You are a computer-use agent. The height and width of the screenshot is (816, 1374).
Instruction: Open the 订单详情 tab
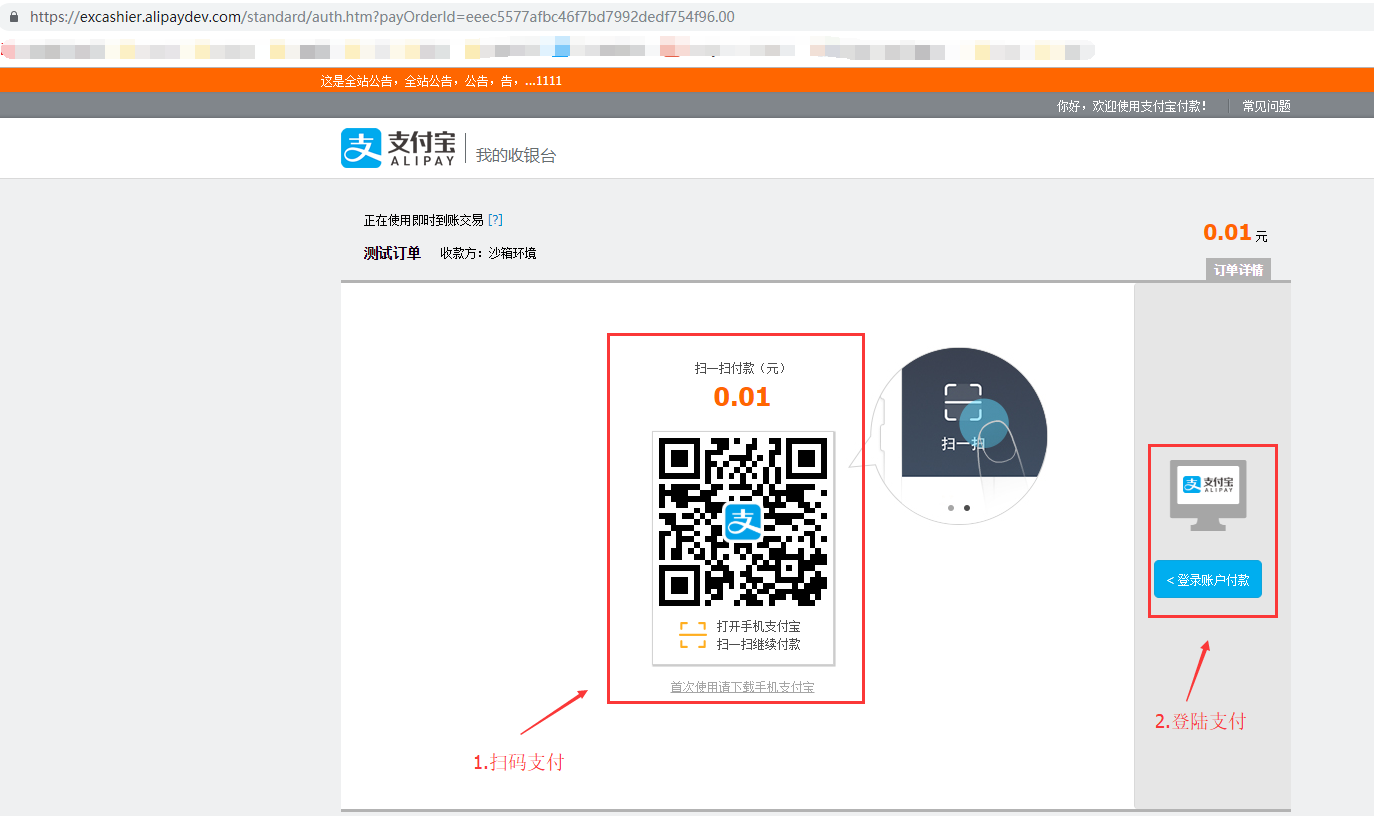click(1238, 270)
